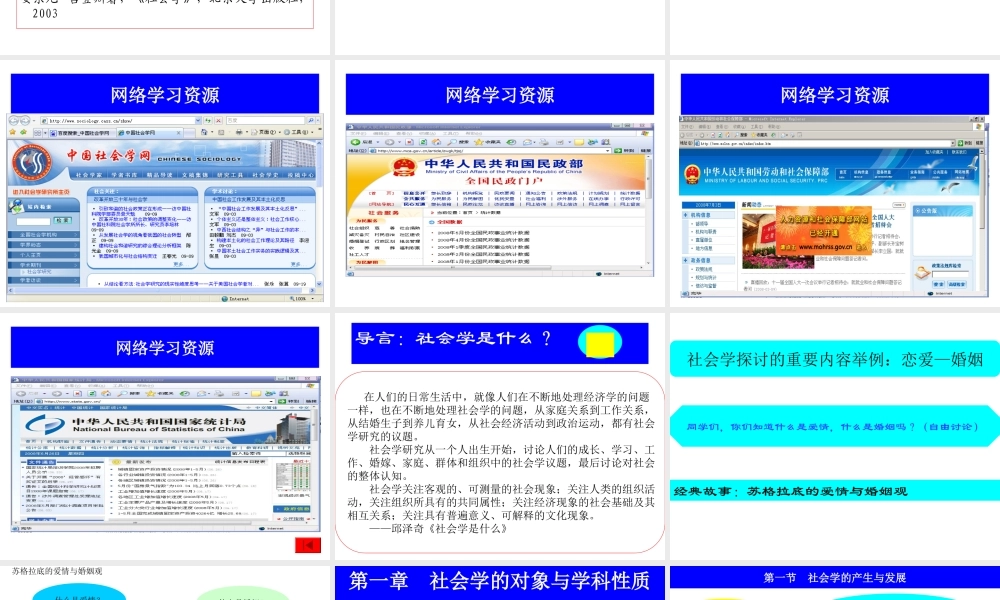Viewport: 1000px width, 600px height.
Task: Click the Favorites star icon in the China Sociology browser
Action: tap(10, 130)
